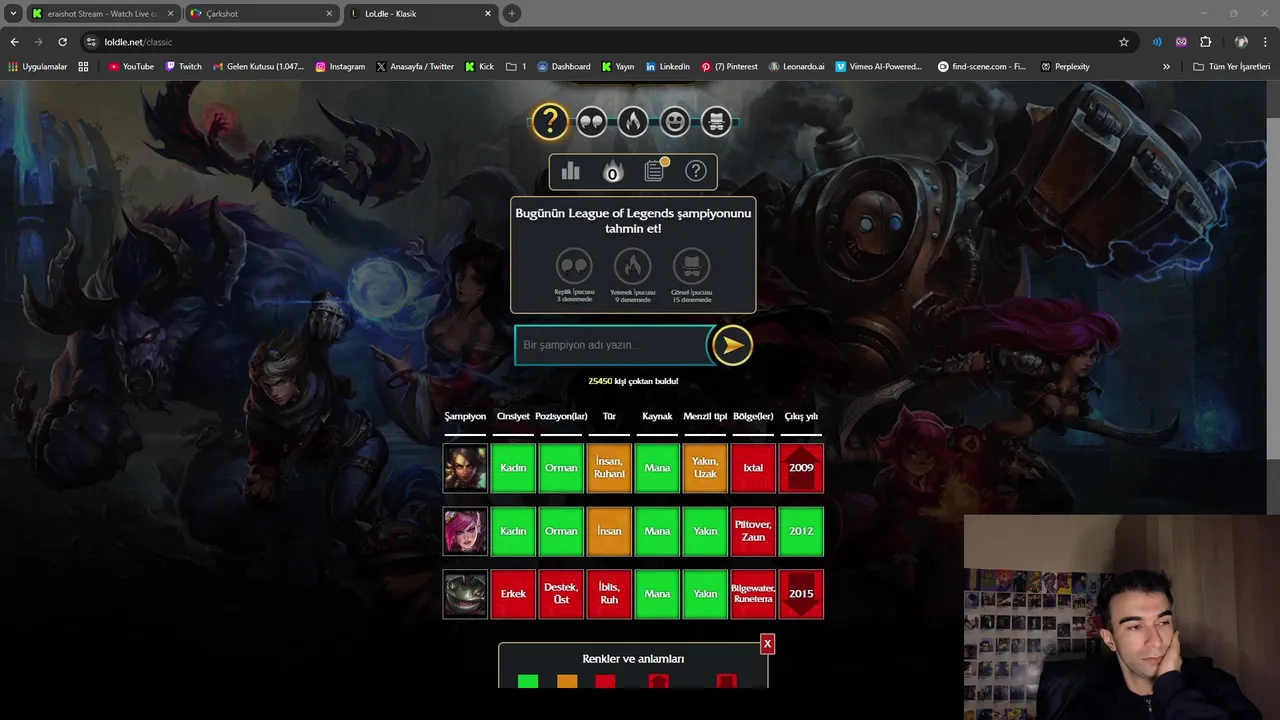The image size is (1280, 720).
Task: Switch to the eraishot Stream browser tab
Action: pos(103,14)
